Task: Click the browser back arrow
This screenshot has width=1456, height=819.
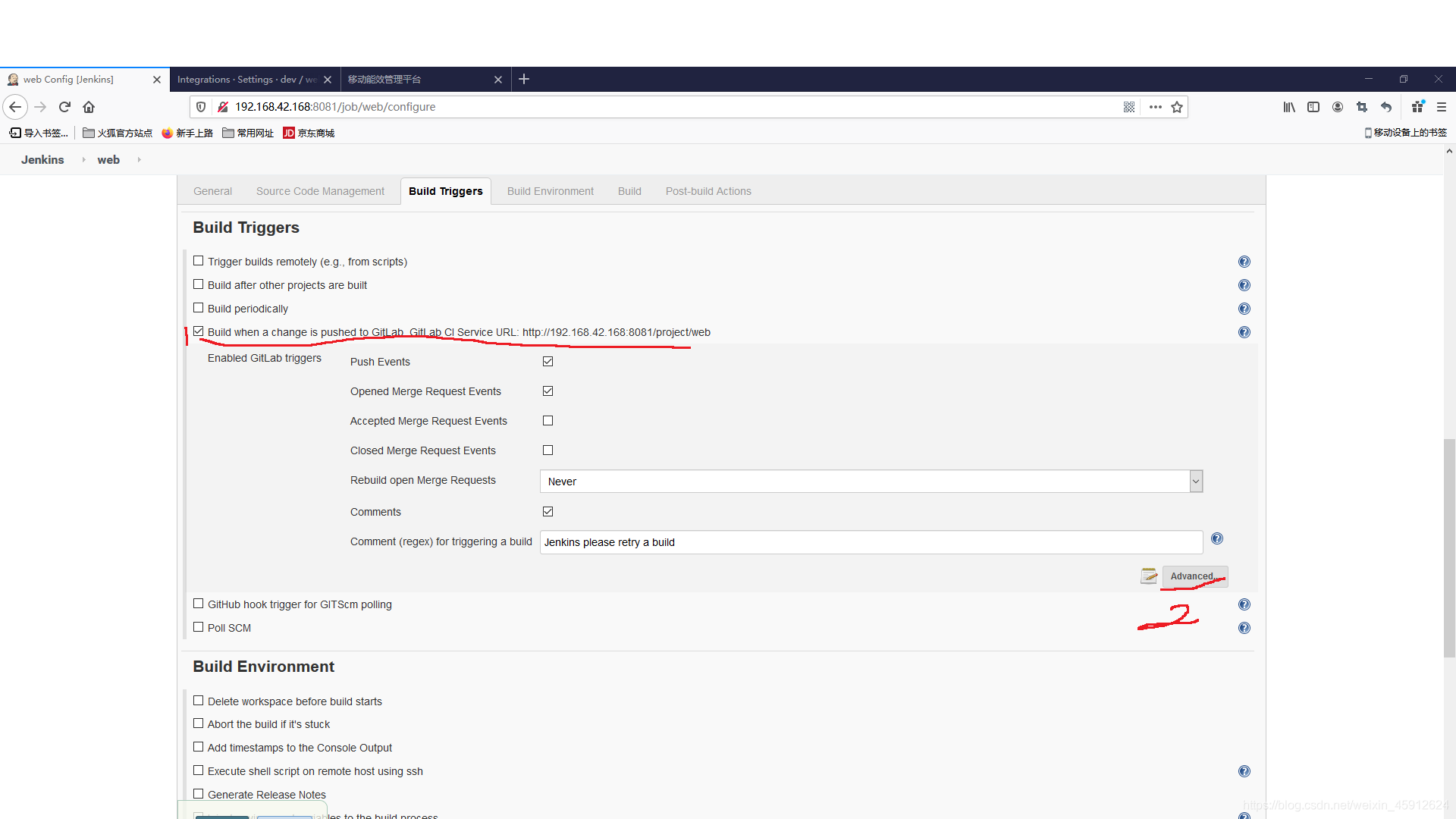Action: 15,107
